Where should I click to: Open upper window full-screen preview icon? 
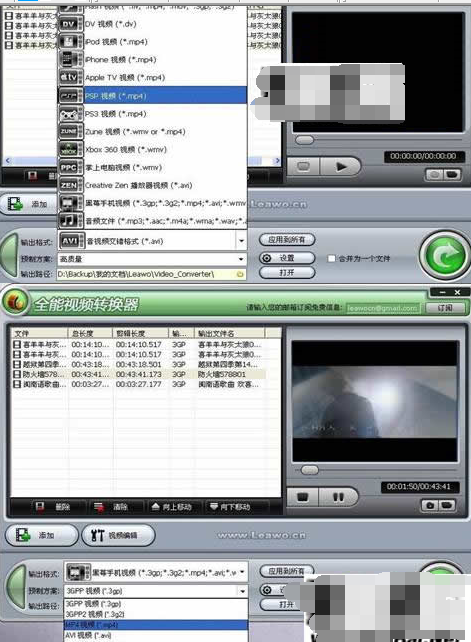click(x=451, y=175)
